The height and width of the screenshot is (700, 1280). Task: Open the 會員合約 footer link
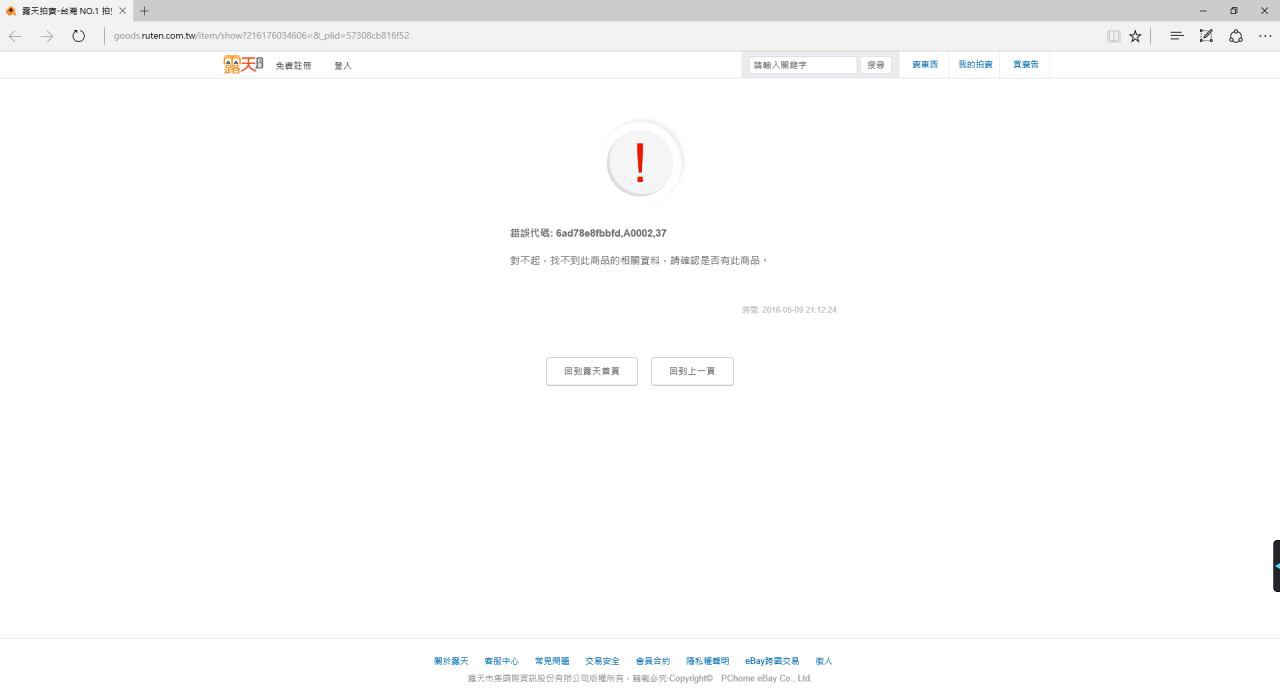653,661
